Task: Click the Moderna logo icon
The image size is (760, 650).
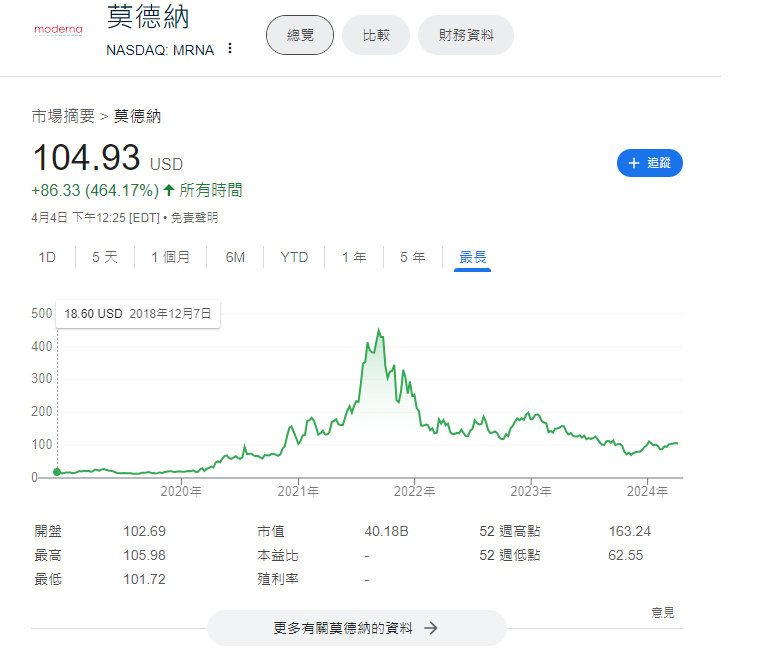Action: coord(58,30)
